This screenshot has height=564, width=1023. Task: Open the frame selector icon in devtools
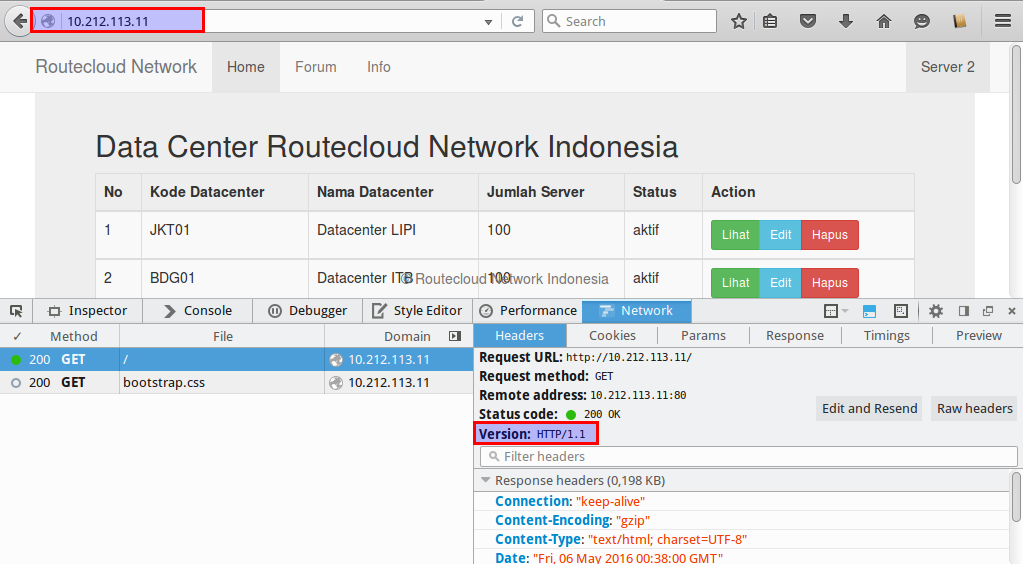coord(831,311)
